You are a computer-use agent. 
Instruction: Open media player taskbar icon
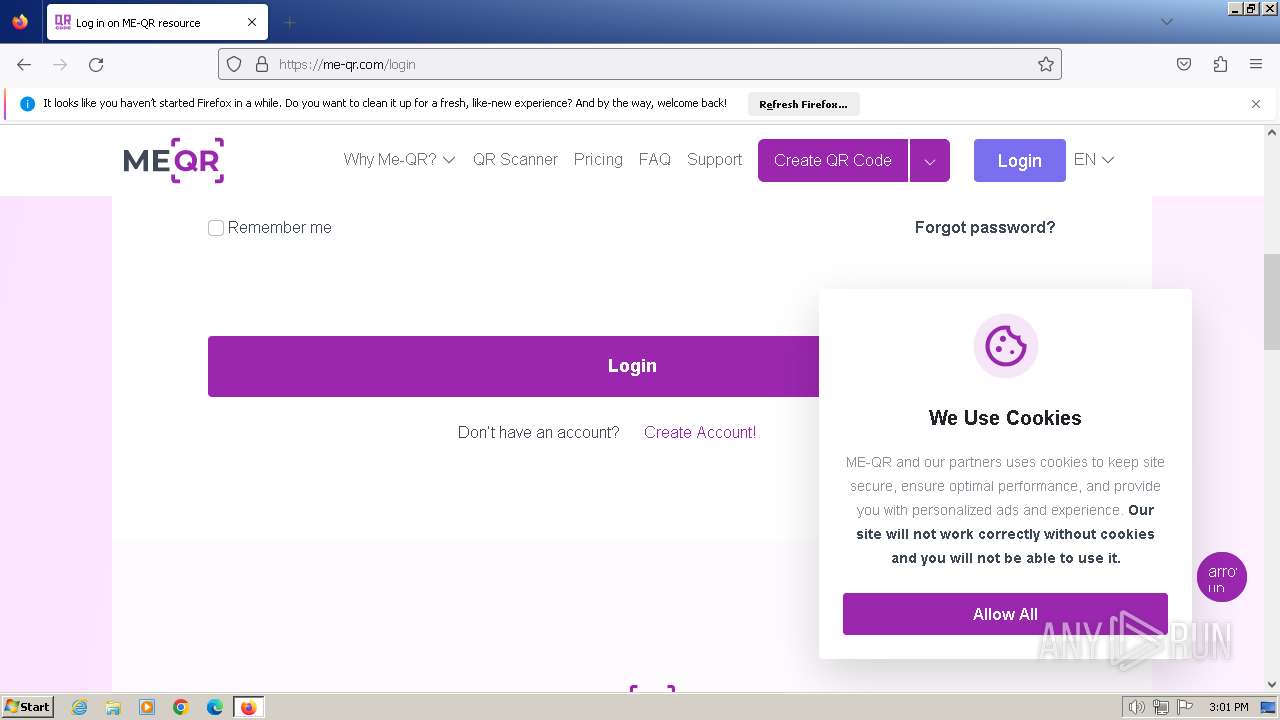[x=147, y=707]
